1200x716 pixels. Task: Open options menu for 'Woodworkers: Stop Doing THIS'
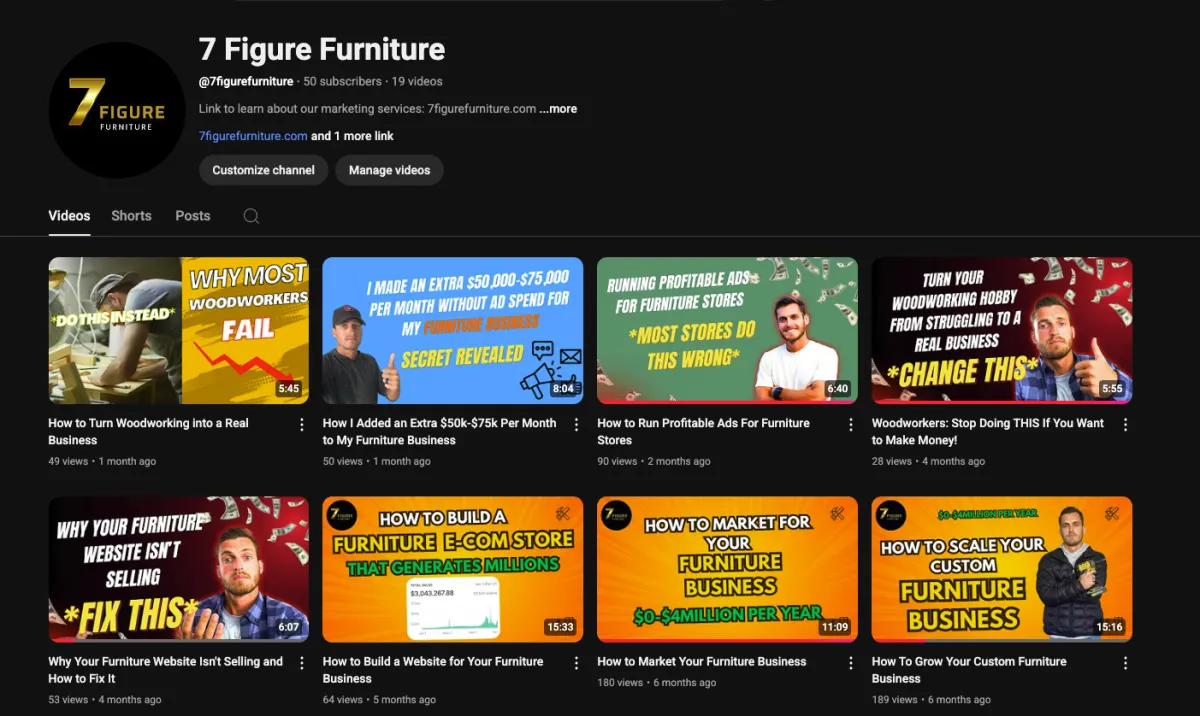point(1125,425)
